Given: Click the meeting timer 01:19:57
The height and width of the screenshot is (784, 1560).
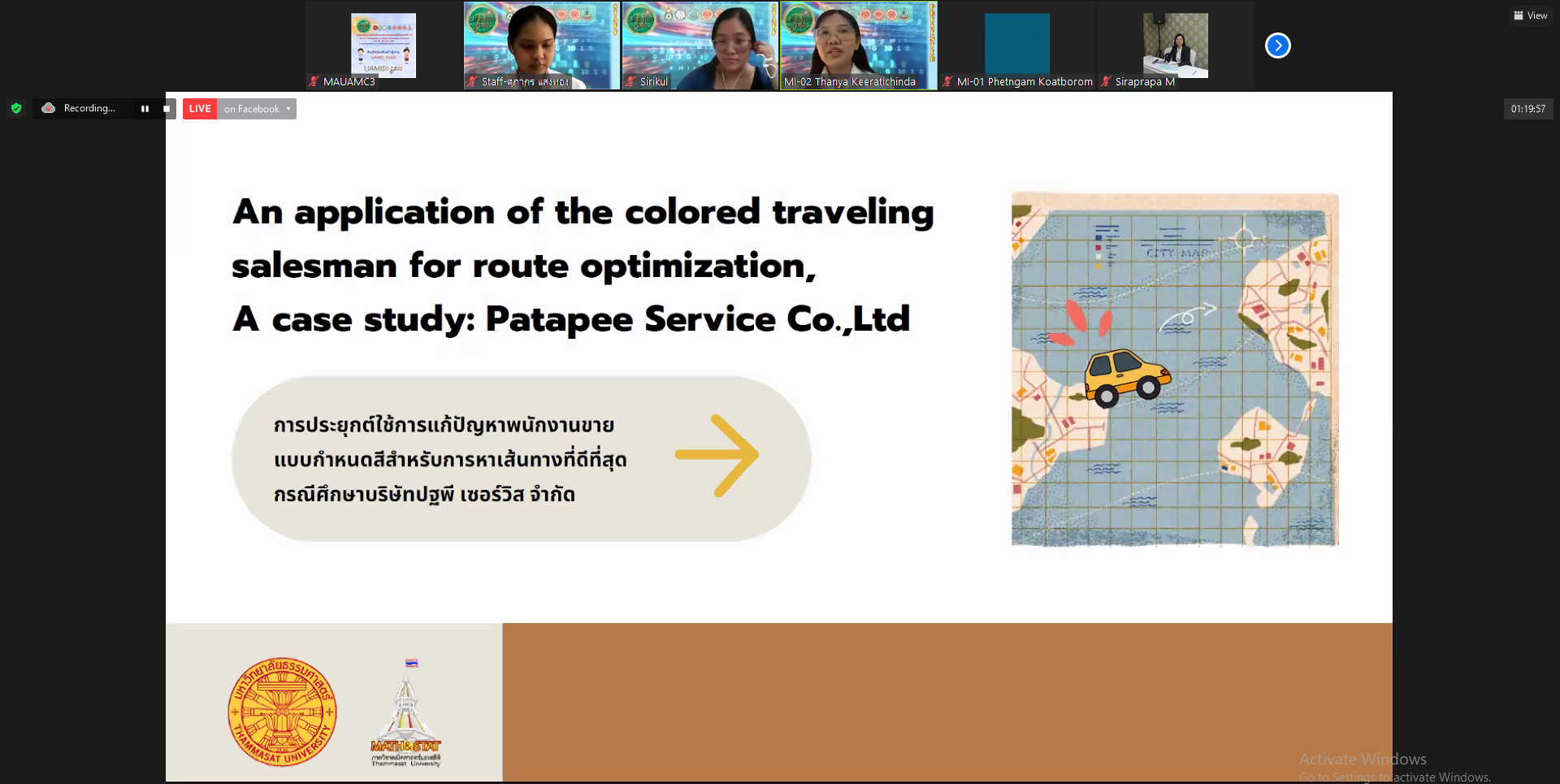Looking at the screenshot, I should (1527, 109).
